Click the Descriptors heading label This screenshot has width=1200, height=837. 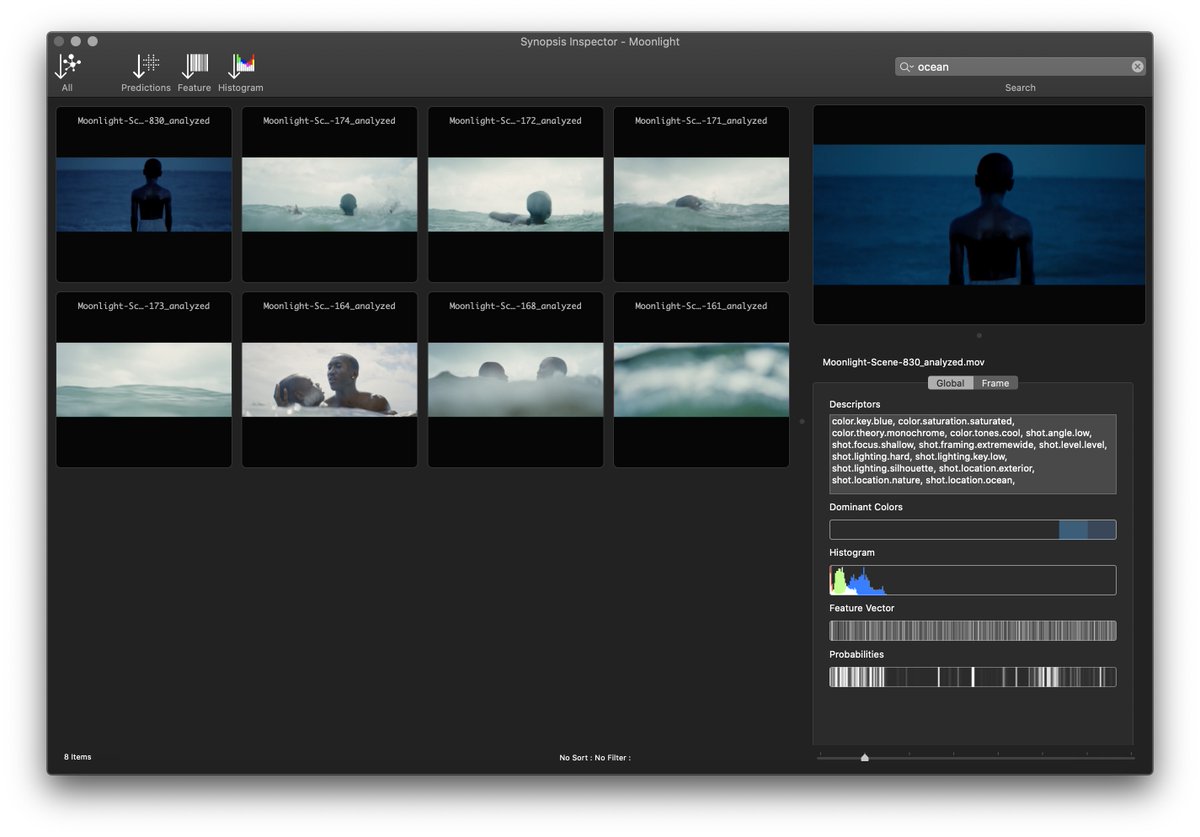855,404
